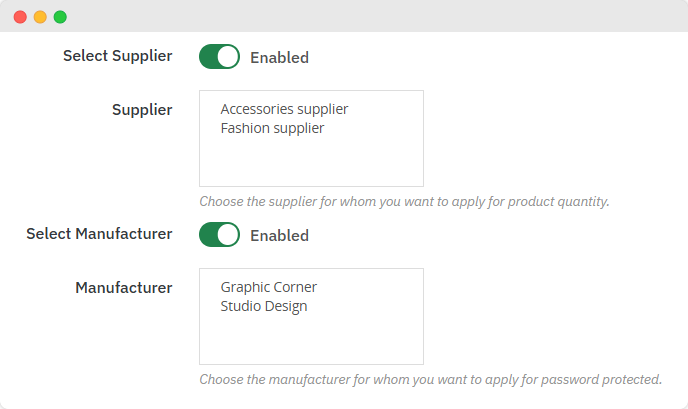Select Graphic Corner in the Manufacturer list
This screenshot has width=688, height=409.
tap(268, 287)
